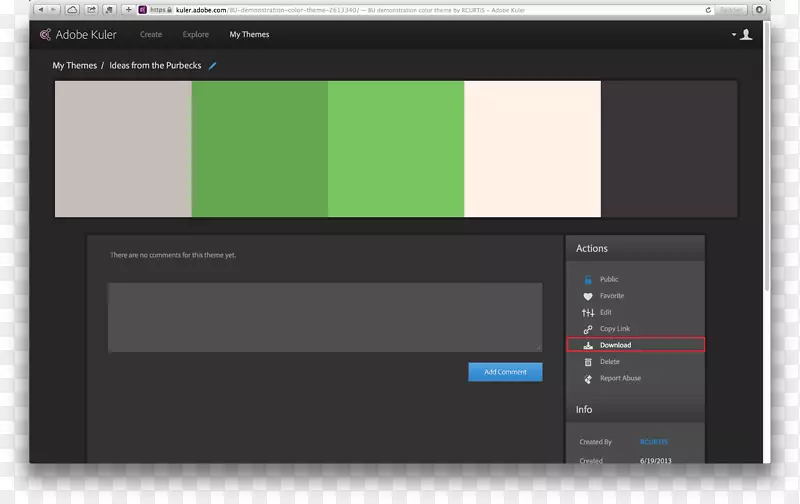Viewport: 800px width, 504px height.
Task: Click the browser back arrow button
Action: pos(41,9)
